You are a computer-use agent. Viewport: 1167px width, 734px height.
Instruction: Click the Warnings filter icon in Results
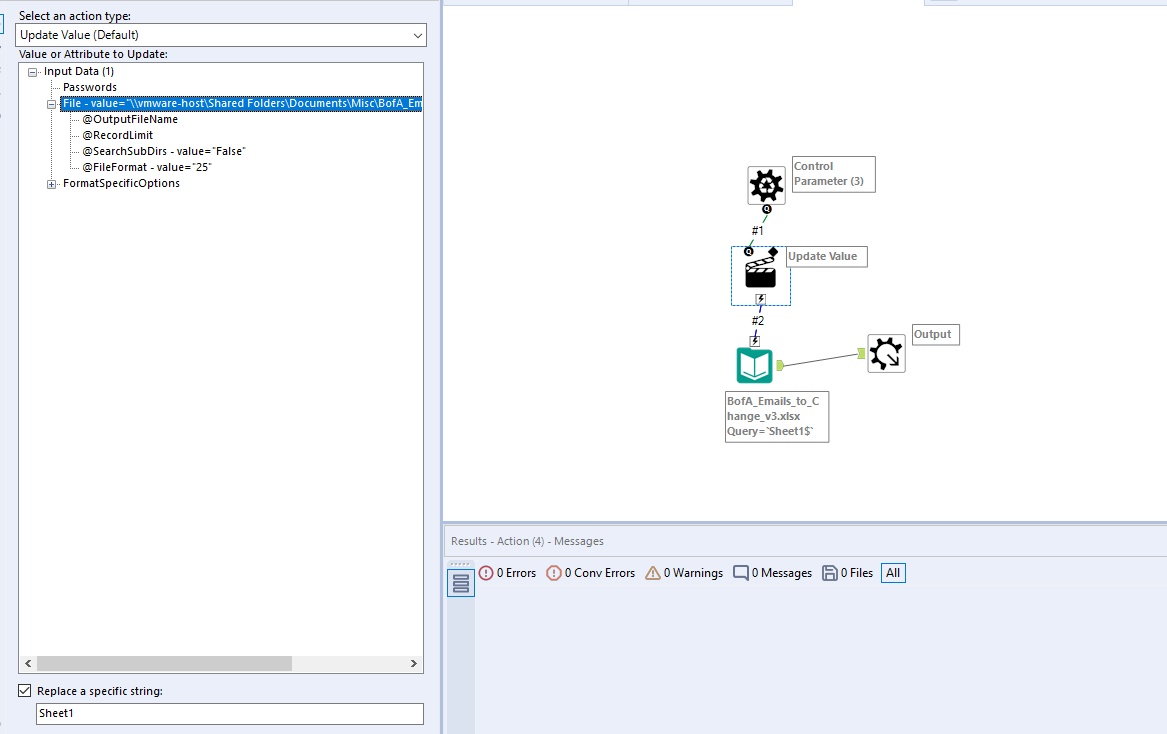pyautogui.click(x=655, y=573)
